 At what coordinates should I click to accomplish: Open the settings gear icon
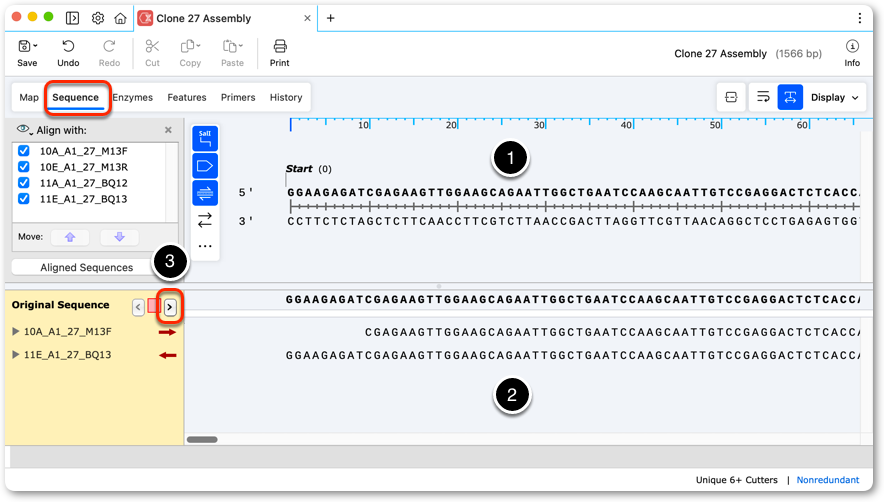point(98,18)
